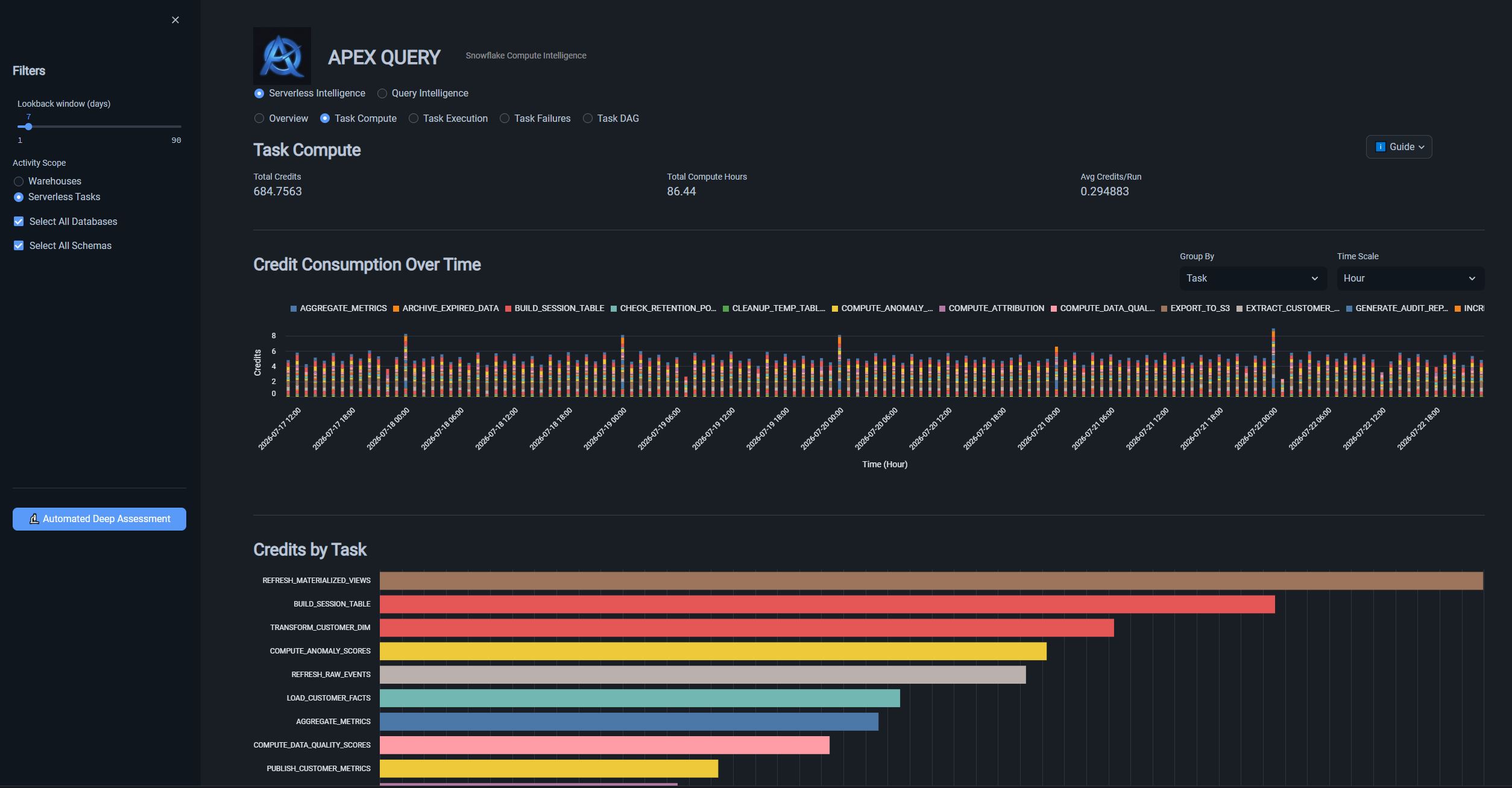Click the Apex Query logo image

(x=282, y=55)
